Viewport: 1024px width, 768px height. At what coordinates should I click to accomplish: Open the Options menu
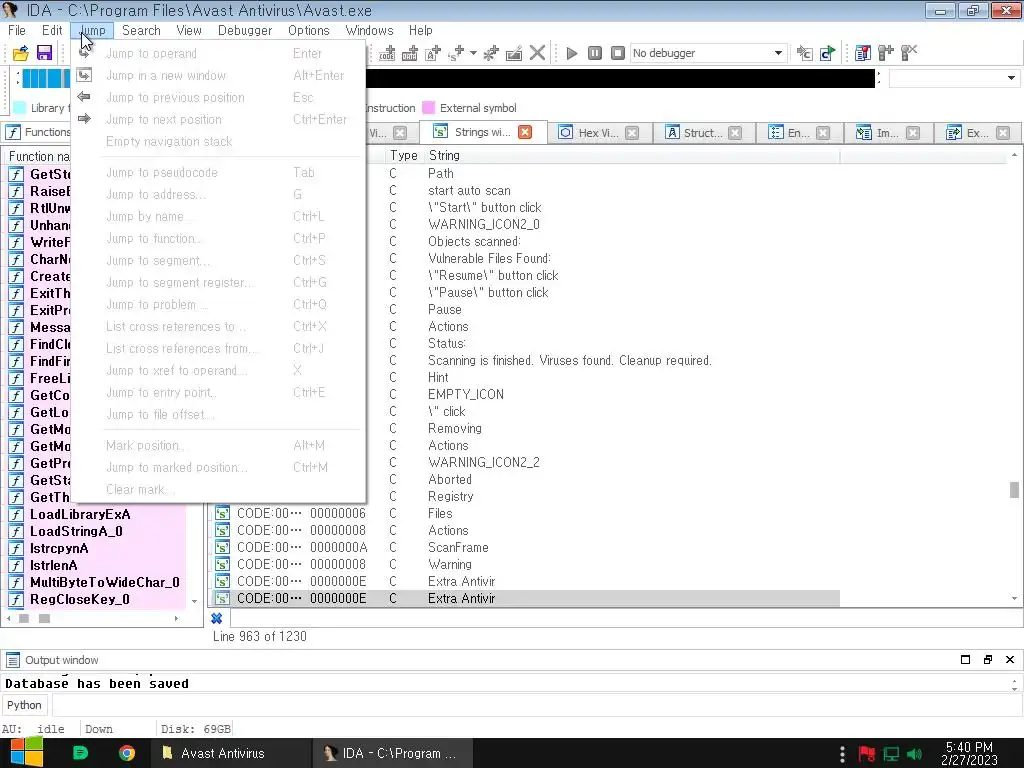(x=309, y=31)
